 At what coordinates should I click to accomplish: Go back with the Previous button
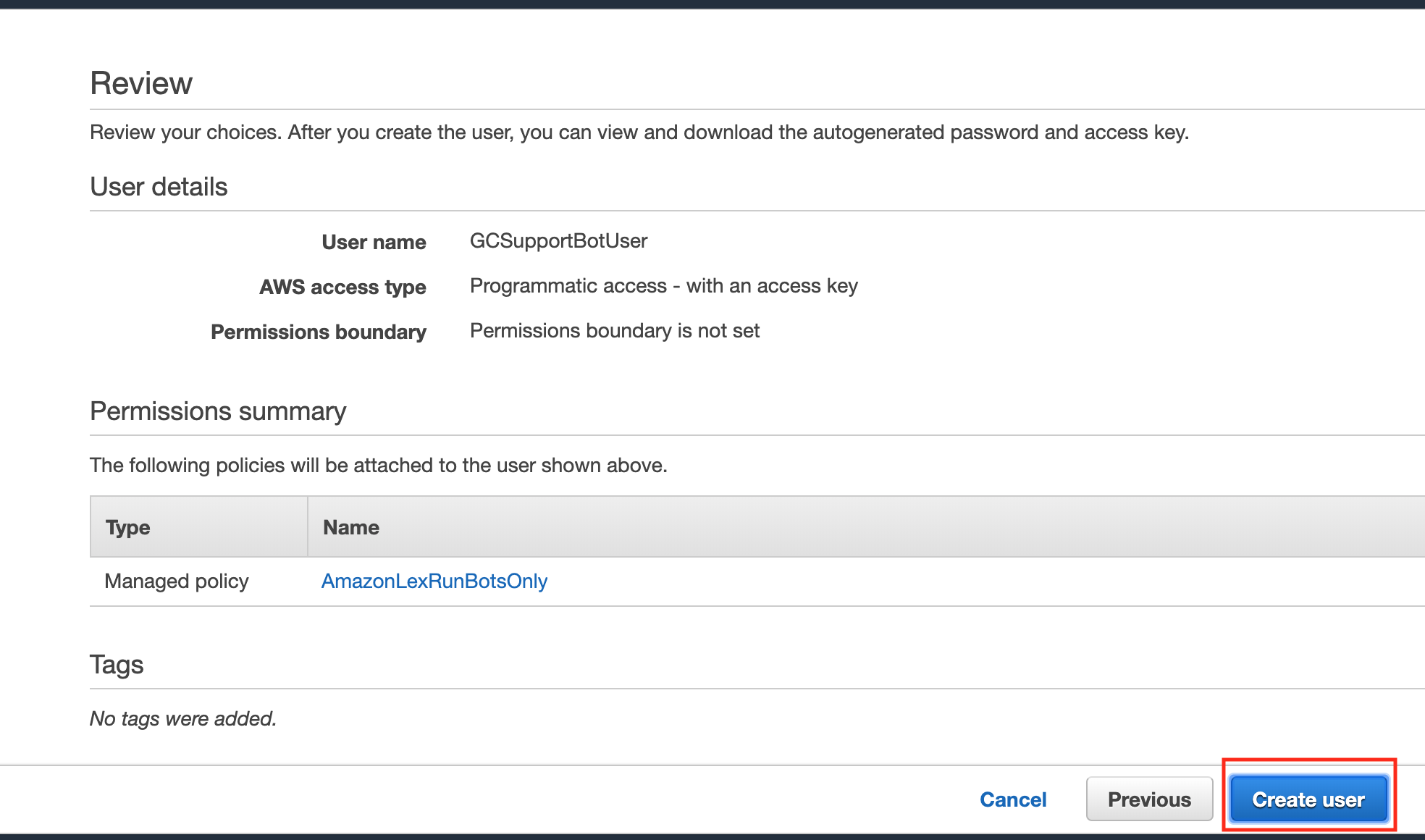(1149, 799)
